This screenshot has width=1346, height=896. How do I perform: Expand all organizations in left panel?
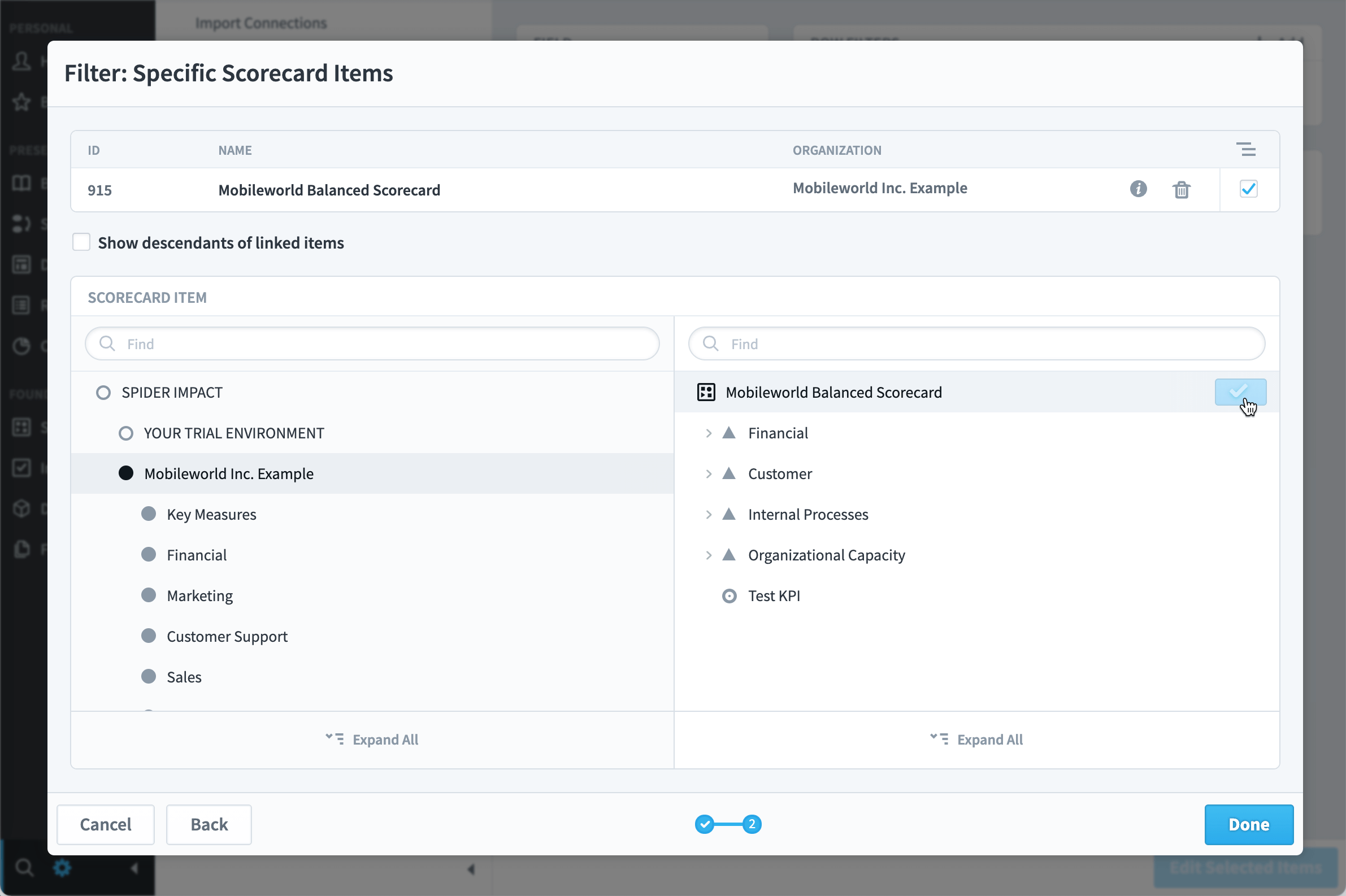coord(372,740)
